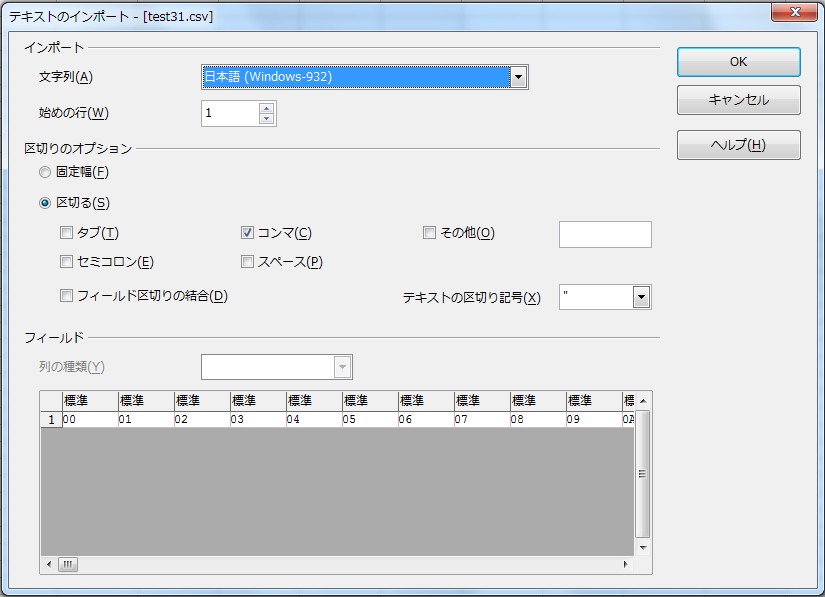825x597 pixels.
Task: Decrease the 始めの行 value with down arrow
Action: pyautogui.click(x=267, y=118)
